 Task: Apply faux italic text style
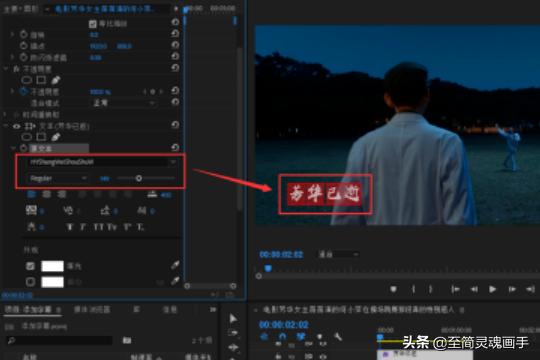tap(83, 227)
